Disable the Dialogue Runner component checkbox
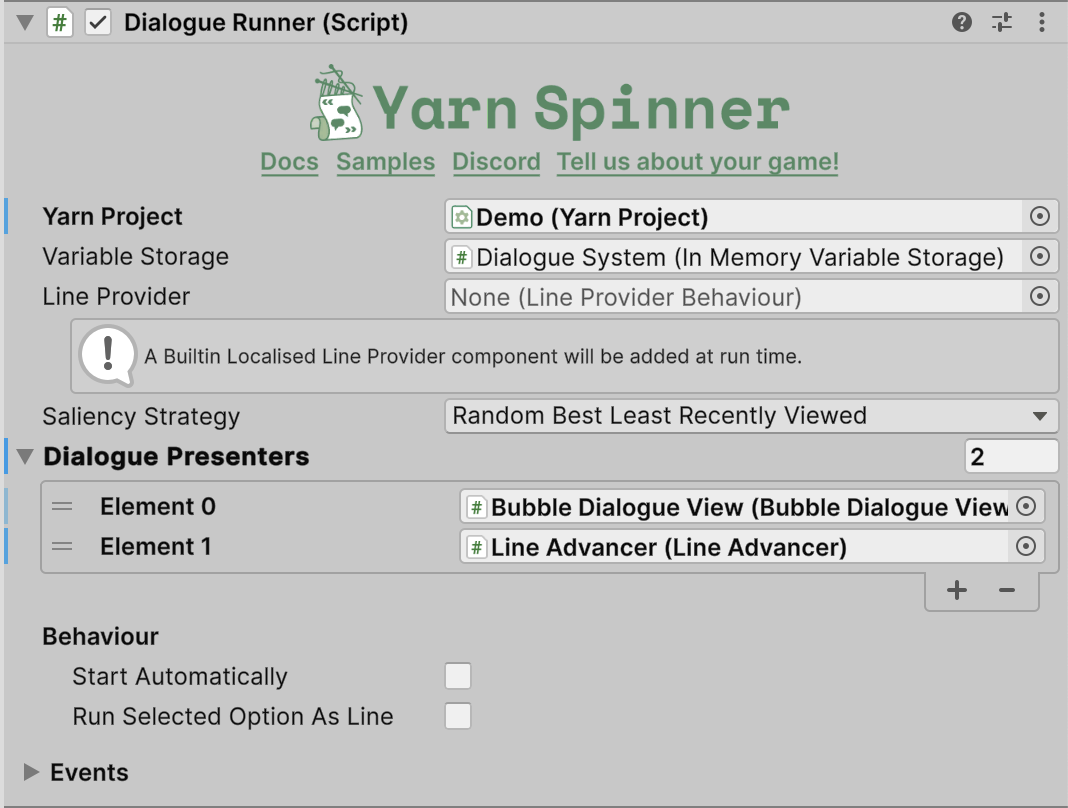Viewport: 1068px width, 808px height. click(98, 23)
